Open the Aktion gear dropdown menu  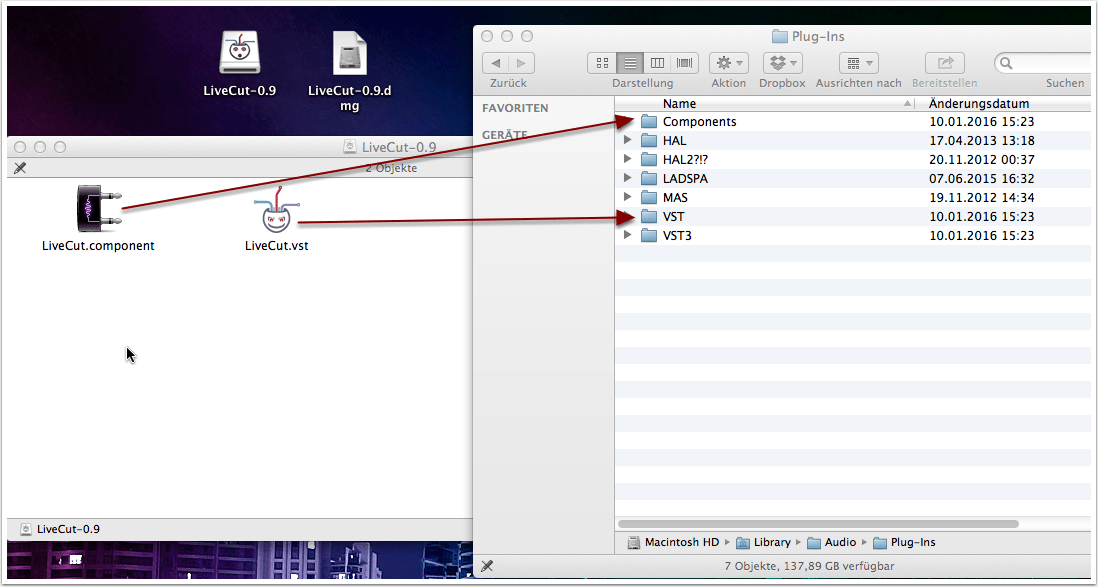[x=728, y=63]
